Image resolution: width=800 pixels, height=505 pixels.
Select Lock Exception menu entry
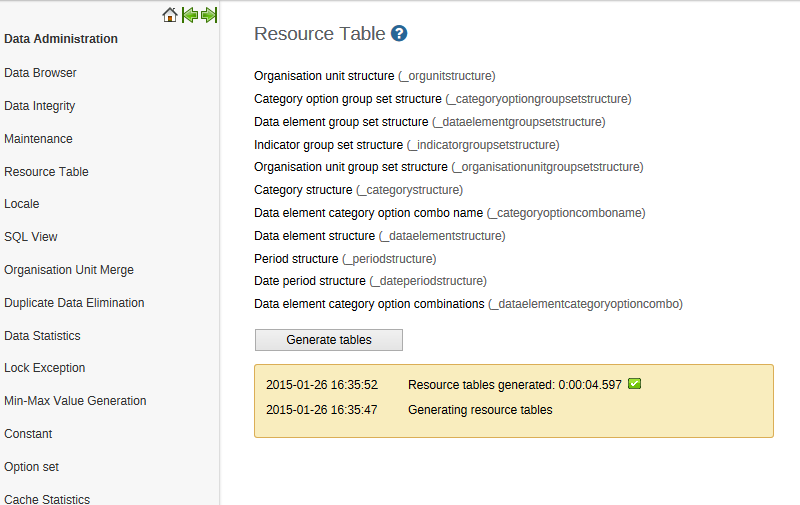[x=45, y=368]
